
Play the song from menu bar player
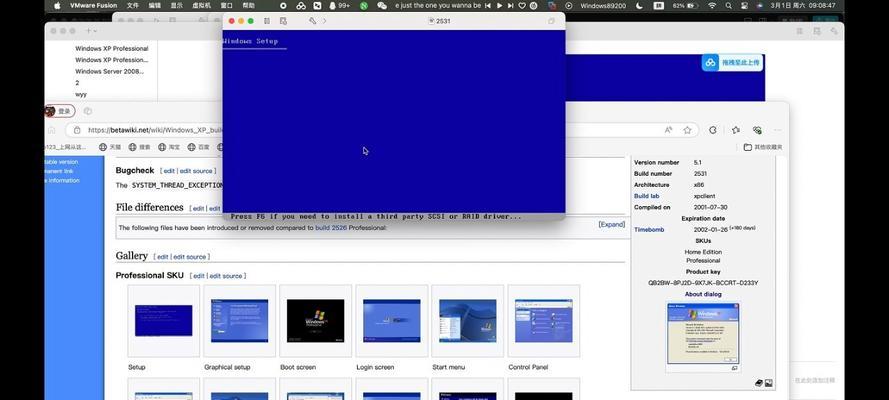tap(499, 5)
